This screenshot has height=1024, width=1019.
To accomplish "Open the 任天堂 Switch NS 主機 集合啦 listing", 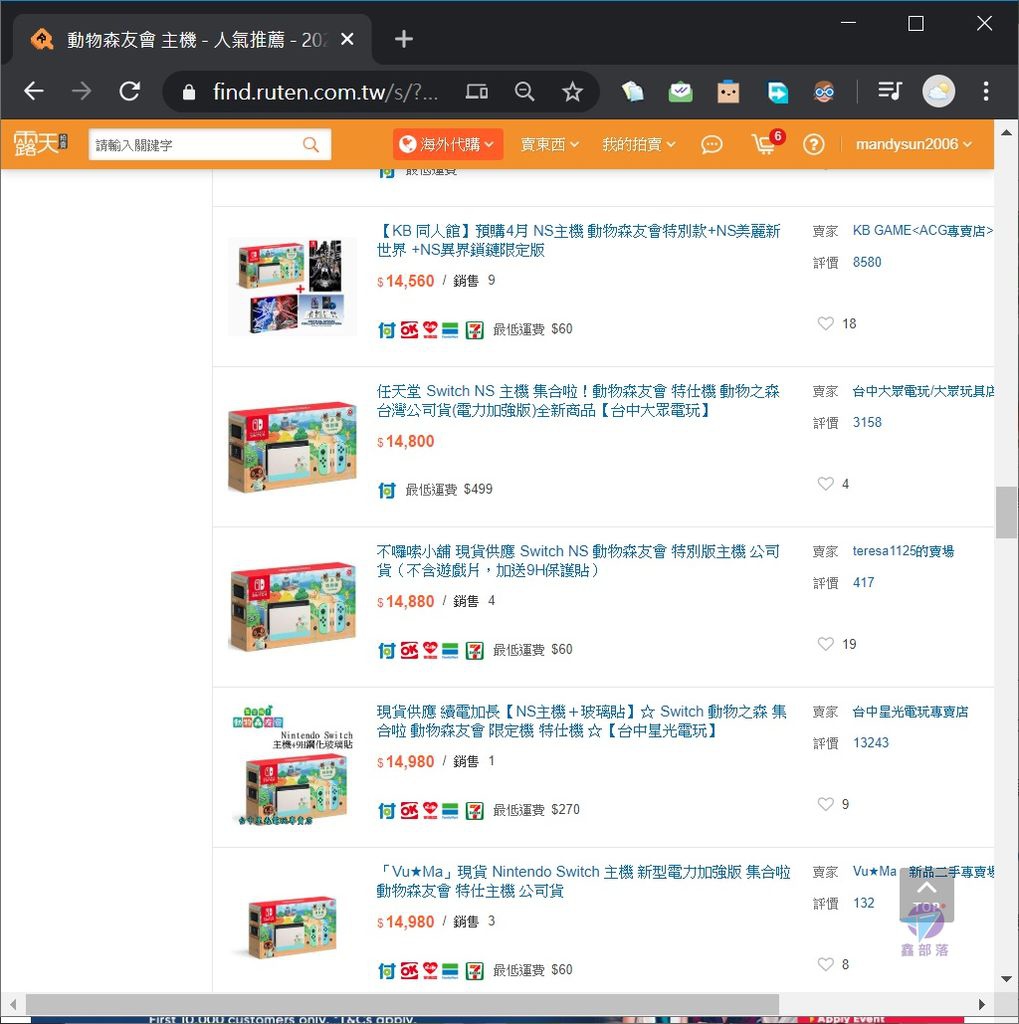I will click(x=578, y=400).
